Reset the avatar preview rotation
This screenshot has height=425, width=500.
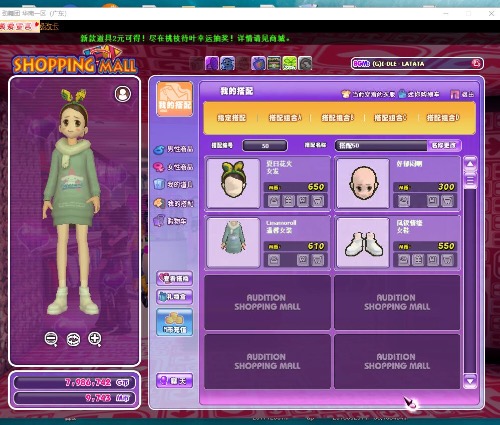pyautogui.click(x=73, y=339)
